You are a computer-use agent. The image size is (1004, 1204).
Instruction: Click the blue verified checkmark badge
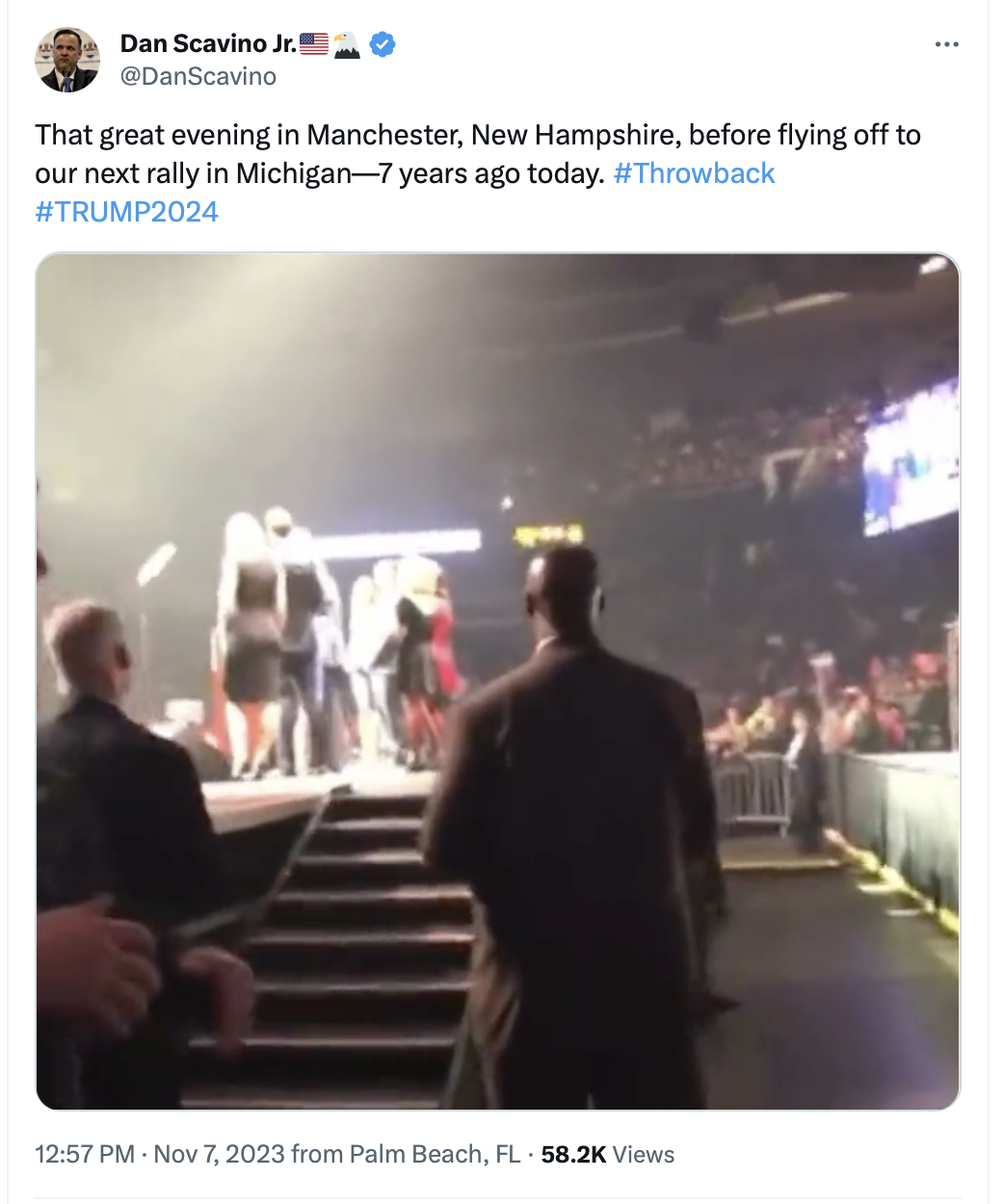[x=383, y=44]
